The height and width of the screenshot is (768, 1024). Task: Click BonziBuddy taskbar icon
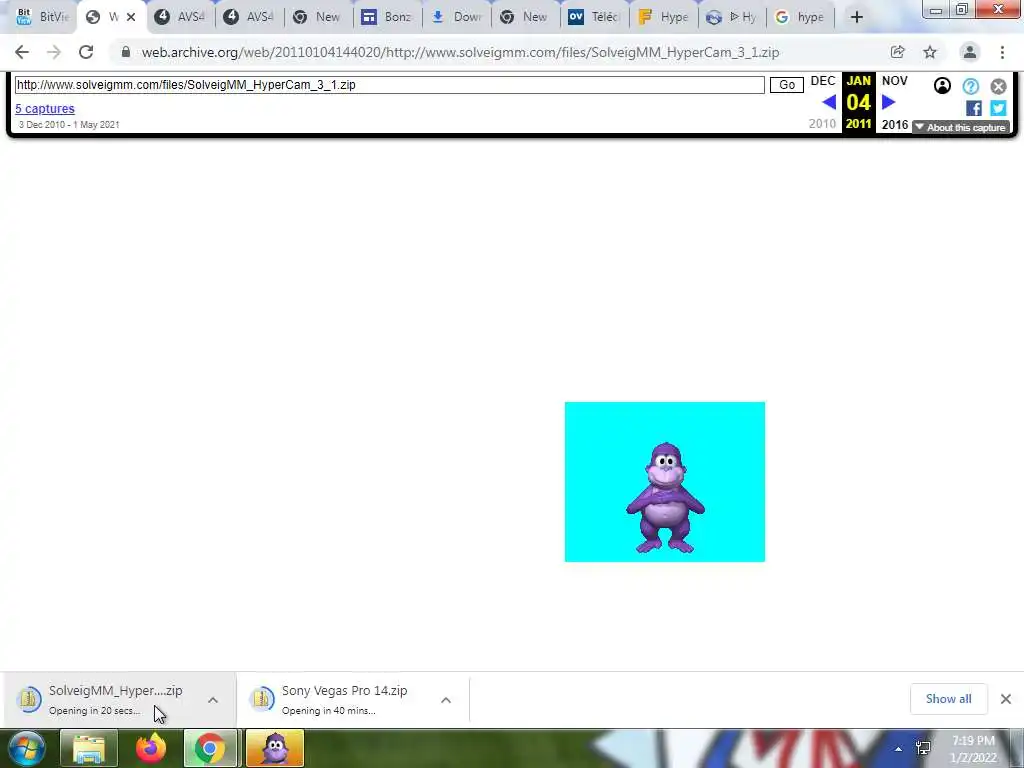pyautogui.click(x=275, y=748)
